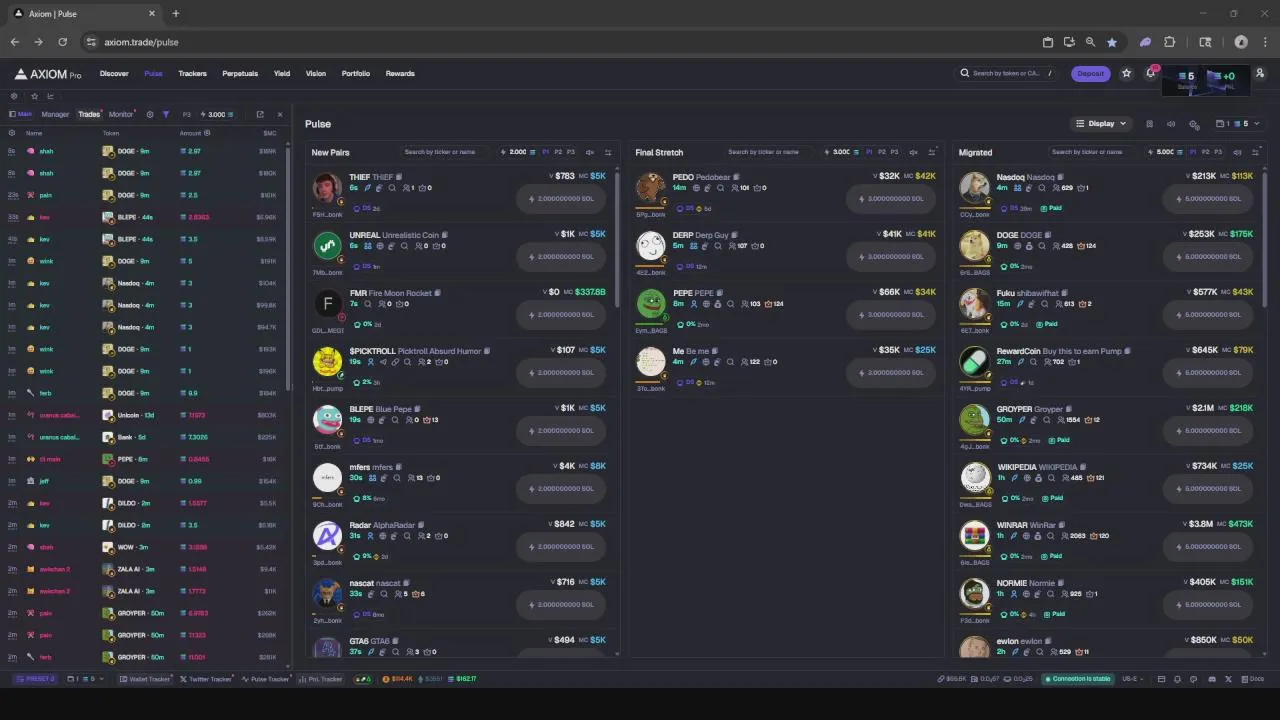Open the Perpetuals section
Image resolution: width=1280 pixels, height=720 pixels.
point(240,73)
